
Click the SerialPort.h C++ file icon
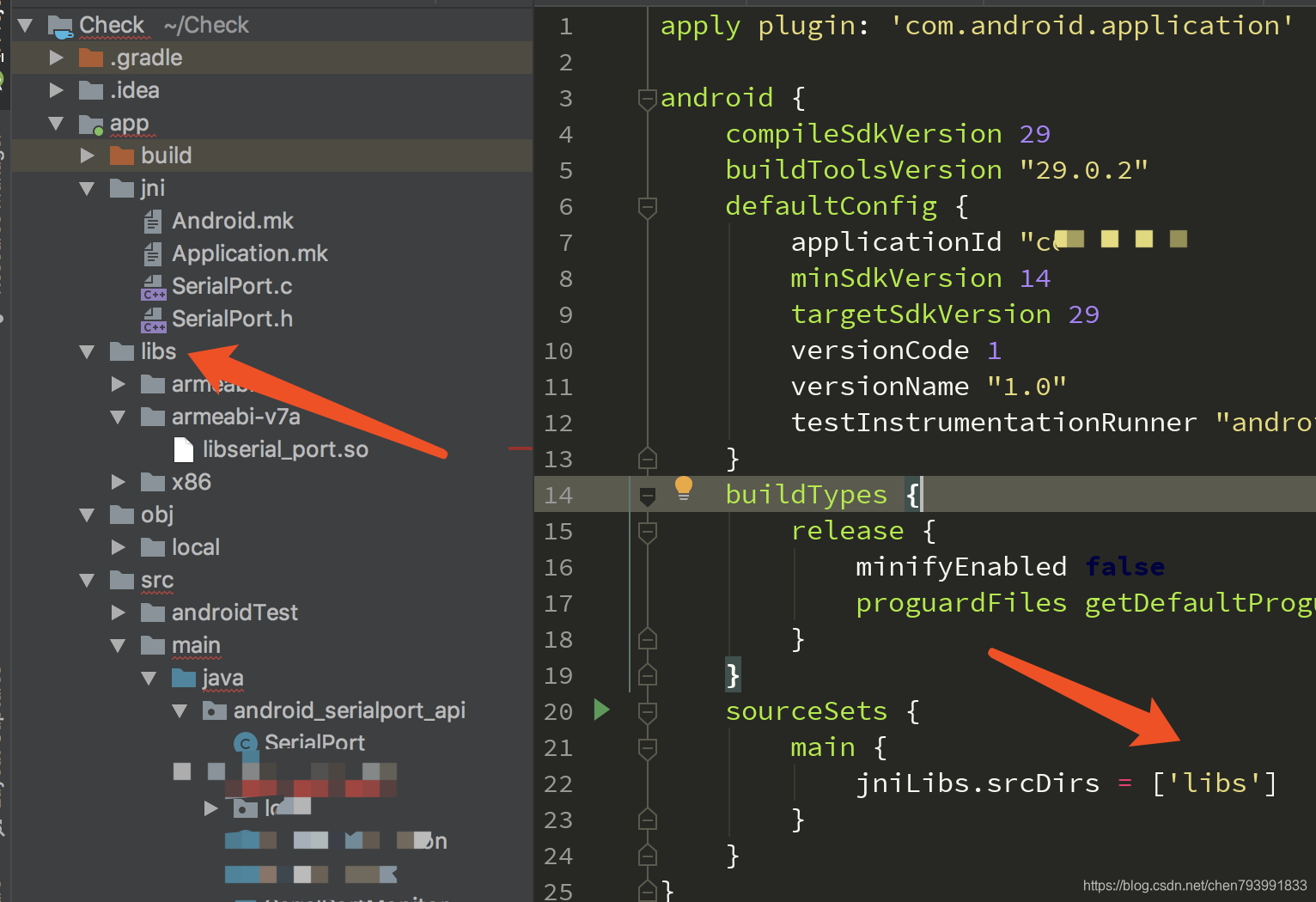pos(154,320)
